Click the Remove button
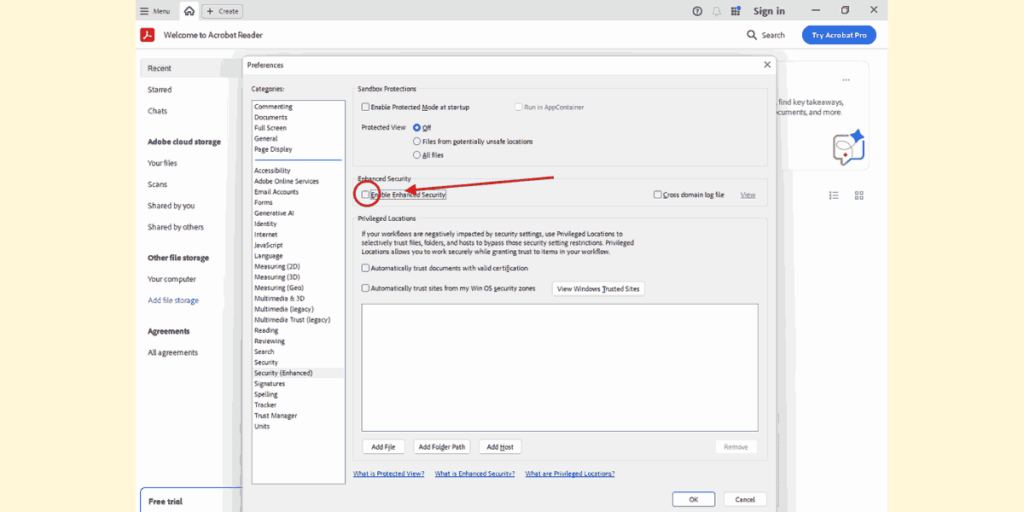This screenshot has height=512, width=1024. [x=736, y=447]
